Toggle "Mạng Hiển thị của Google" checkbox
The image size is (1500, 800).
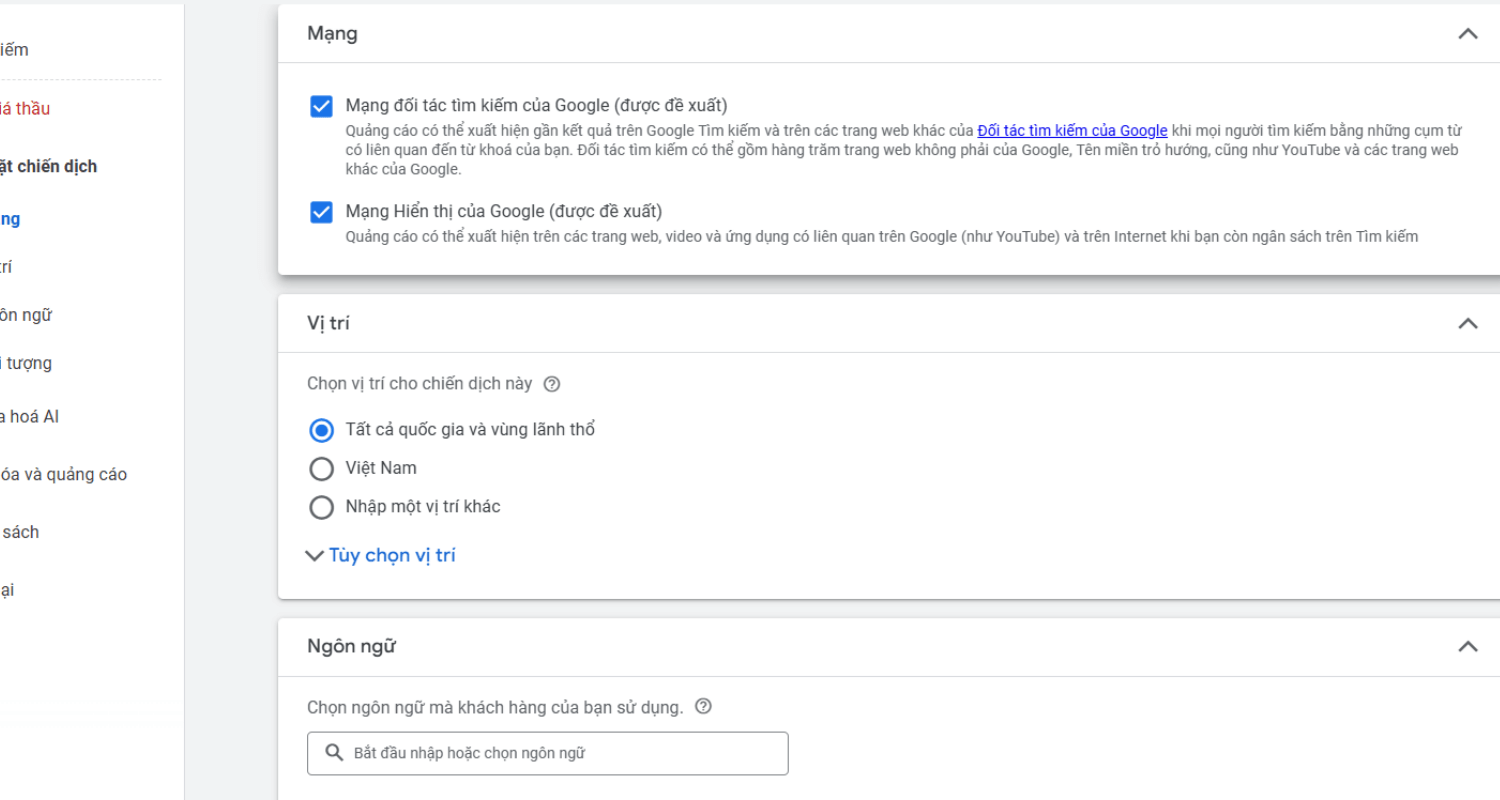click(x=321, y=212)
